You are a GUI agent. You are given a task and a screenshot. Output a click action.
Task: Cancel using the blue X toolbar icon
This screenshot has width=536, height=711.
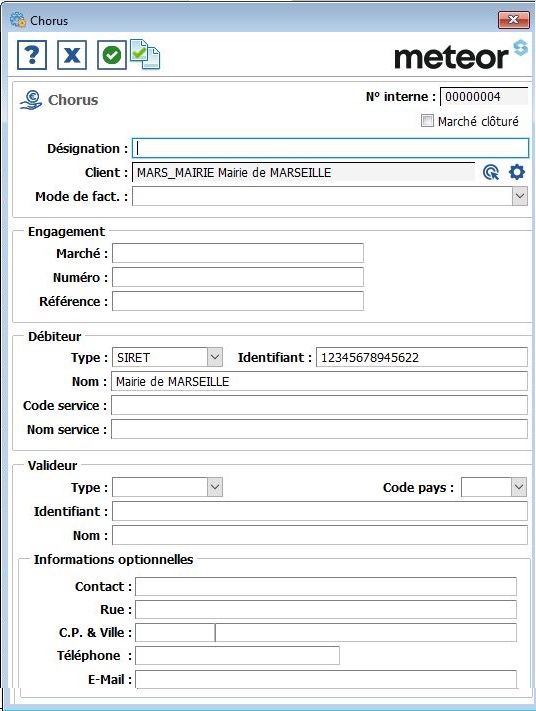[72, 55]
